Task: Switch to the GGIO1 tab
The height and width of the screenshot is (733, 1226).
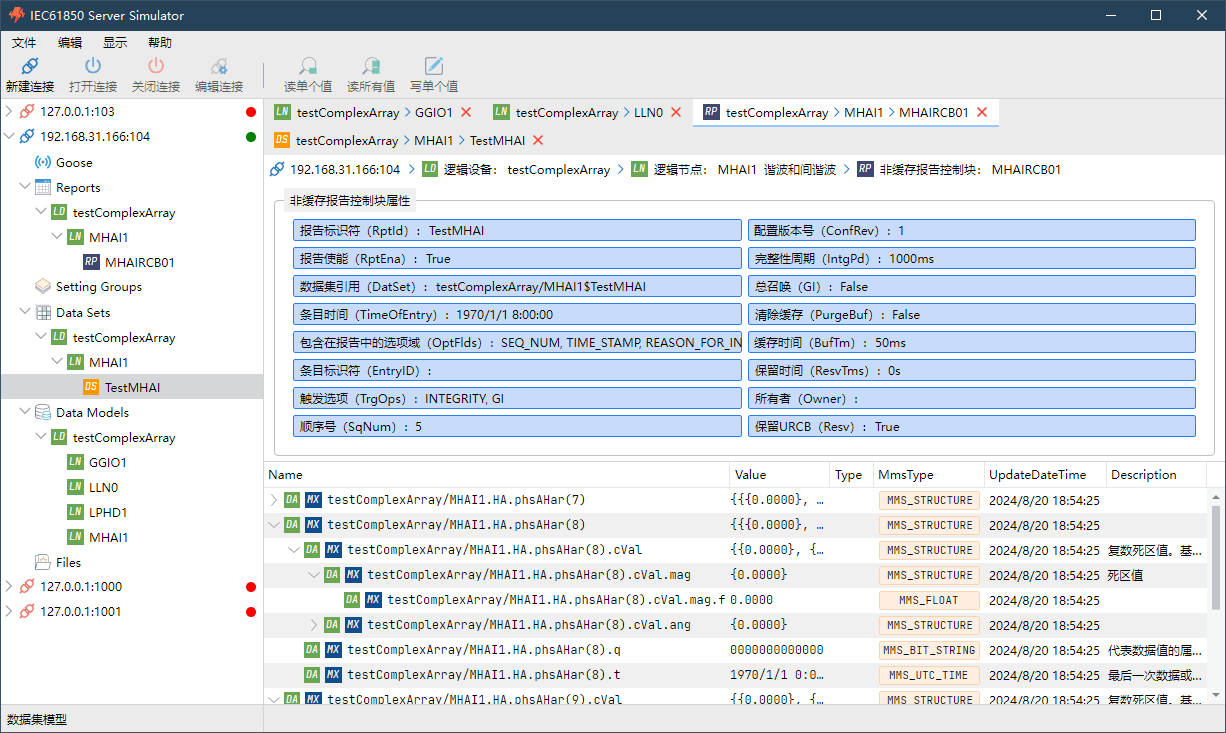Action: tap(364, 113)
